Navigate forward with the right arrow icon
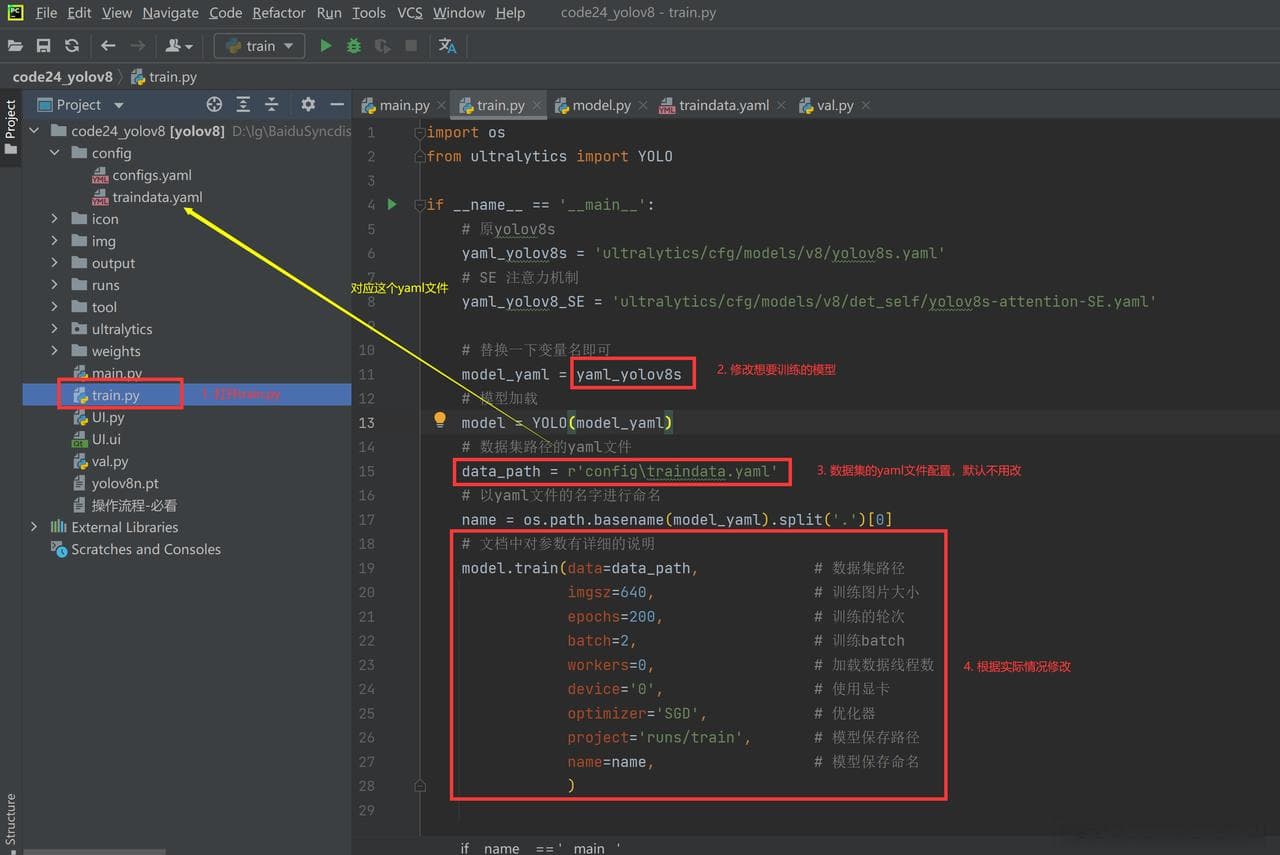Screen dimensions: 1280x855 (x=138, y=46)
